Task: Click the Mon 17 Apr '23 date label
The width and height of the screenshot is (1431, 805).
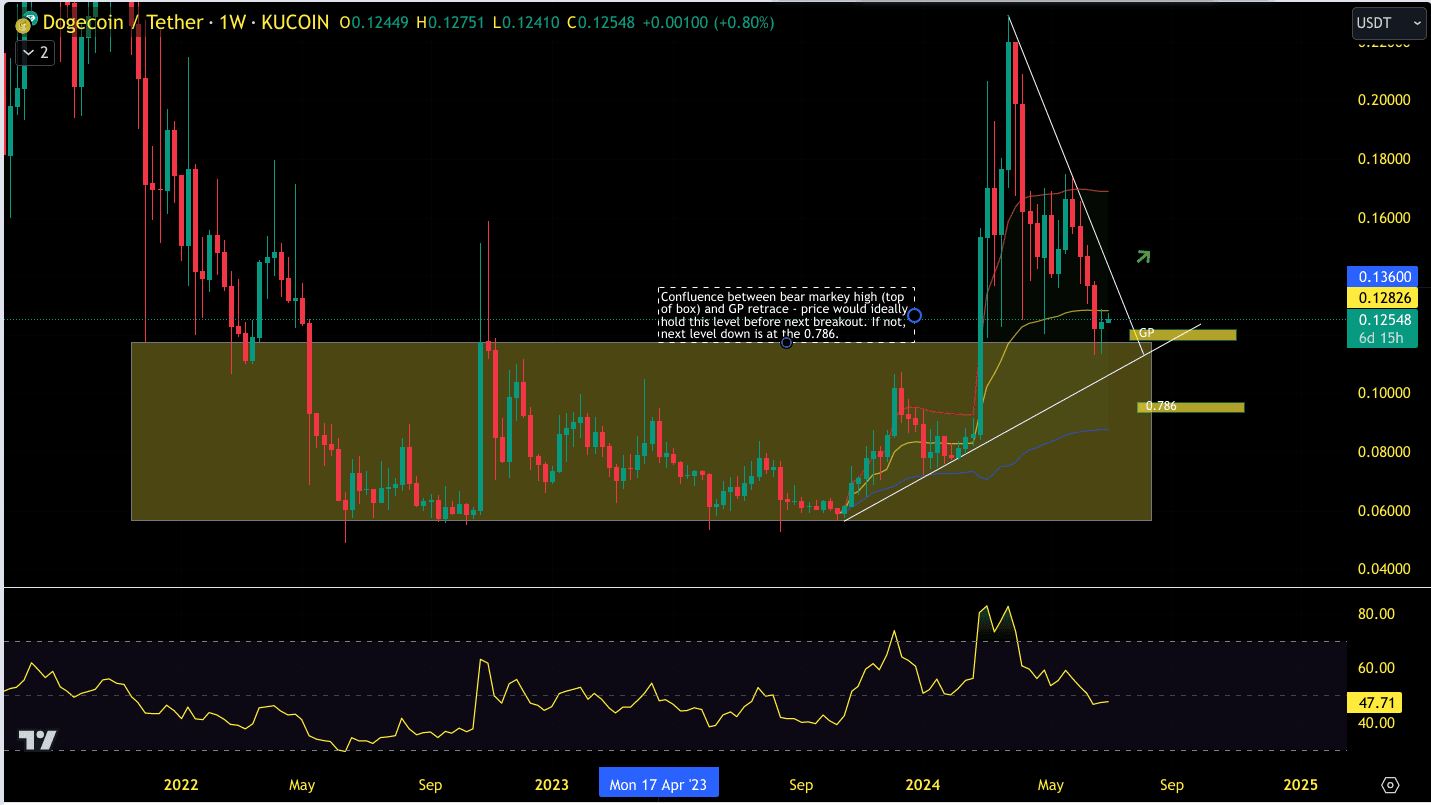Action: [x=658, y=785]
